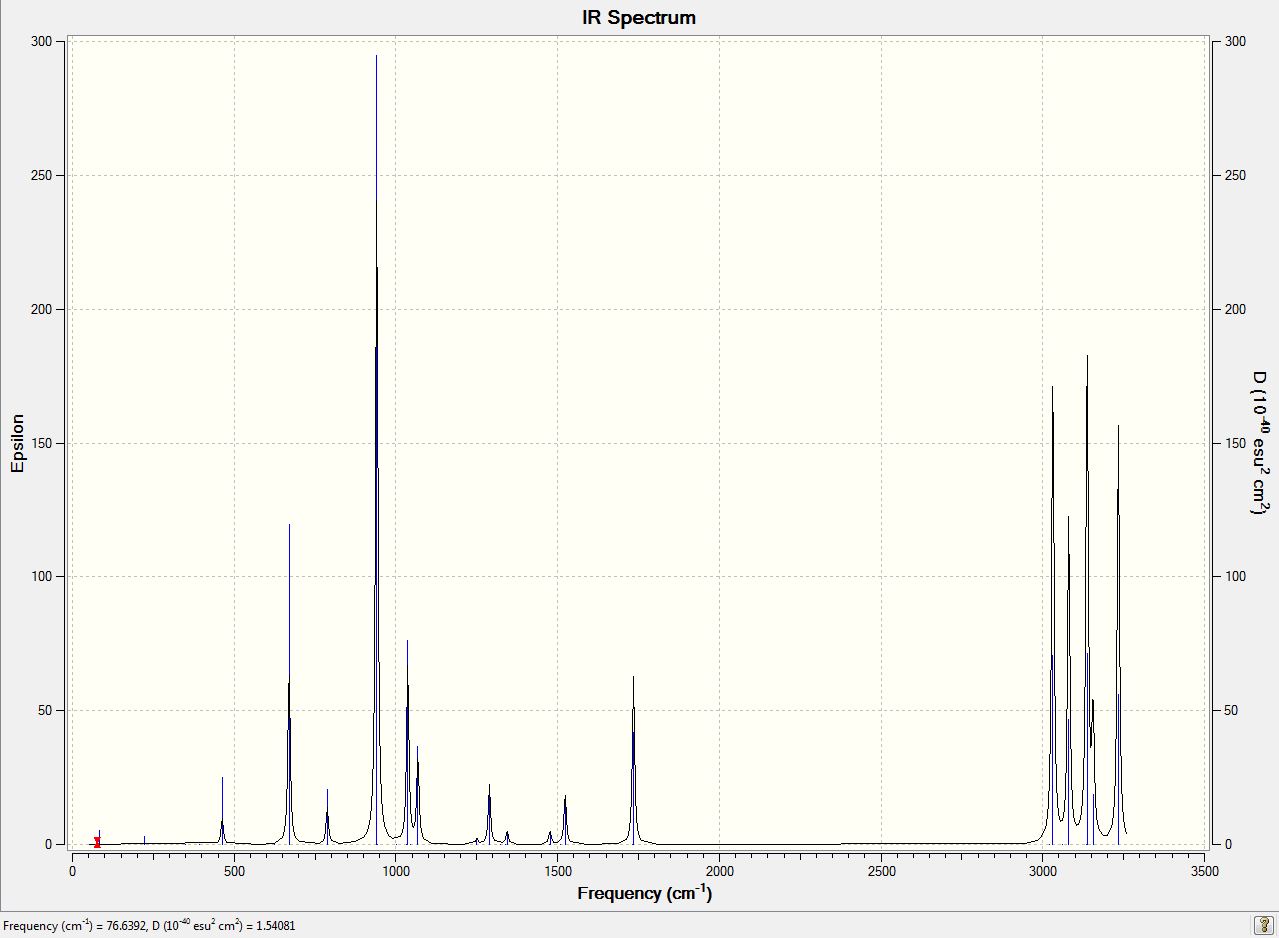Open the help icon in the status bar
The image size is (1279, 938).
[1264, 925]
